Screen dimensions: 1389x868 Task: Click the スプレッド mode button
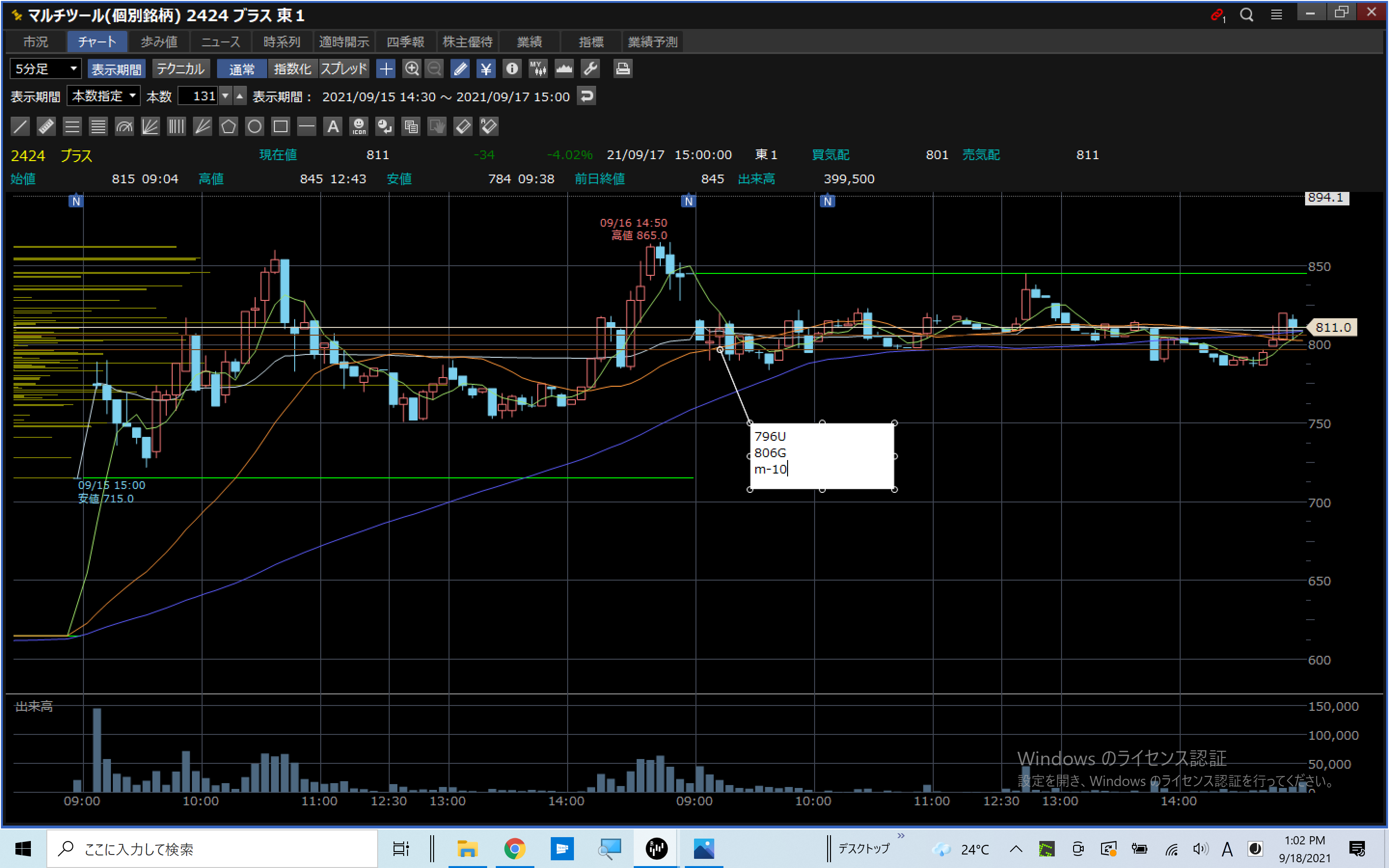[x=343, y=69]
